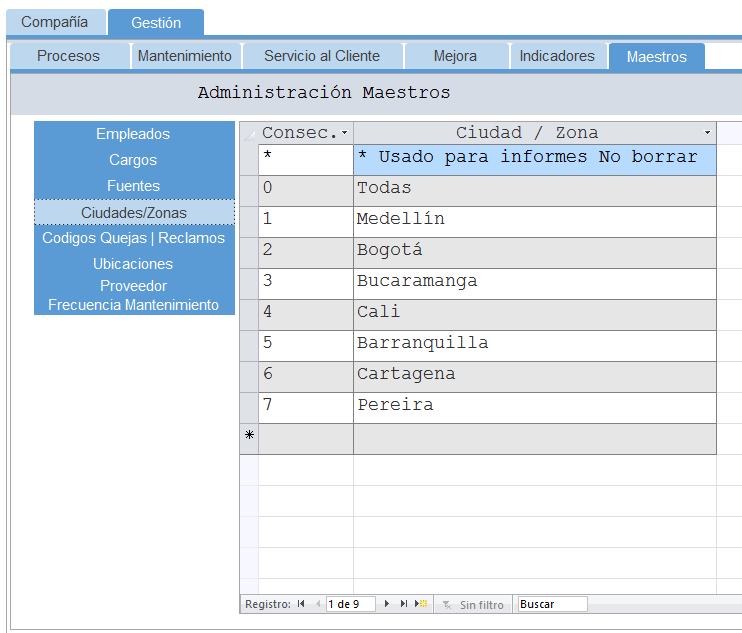Go to first record in navigator
The width and height of the screenshot is (742, 633).
tap(301, 604)
